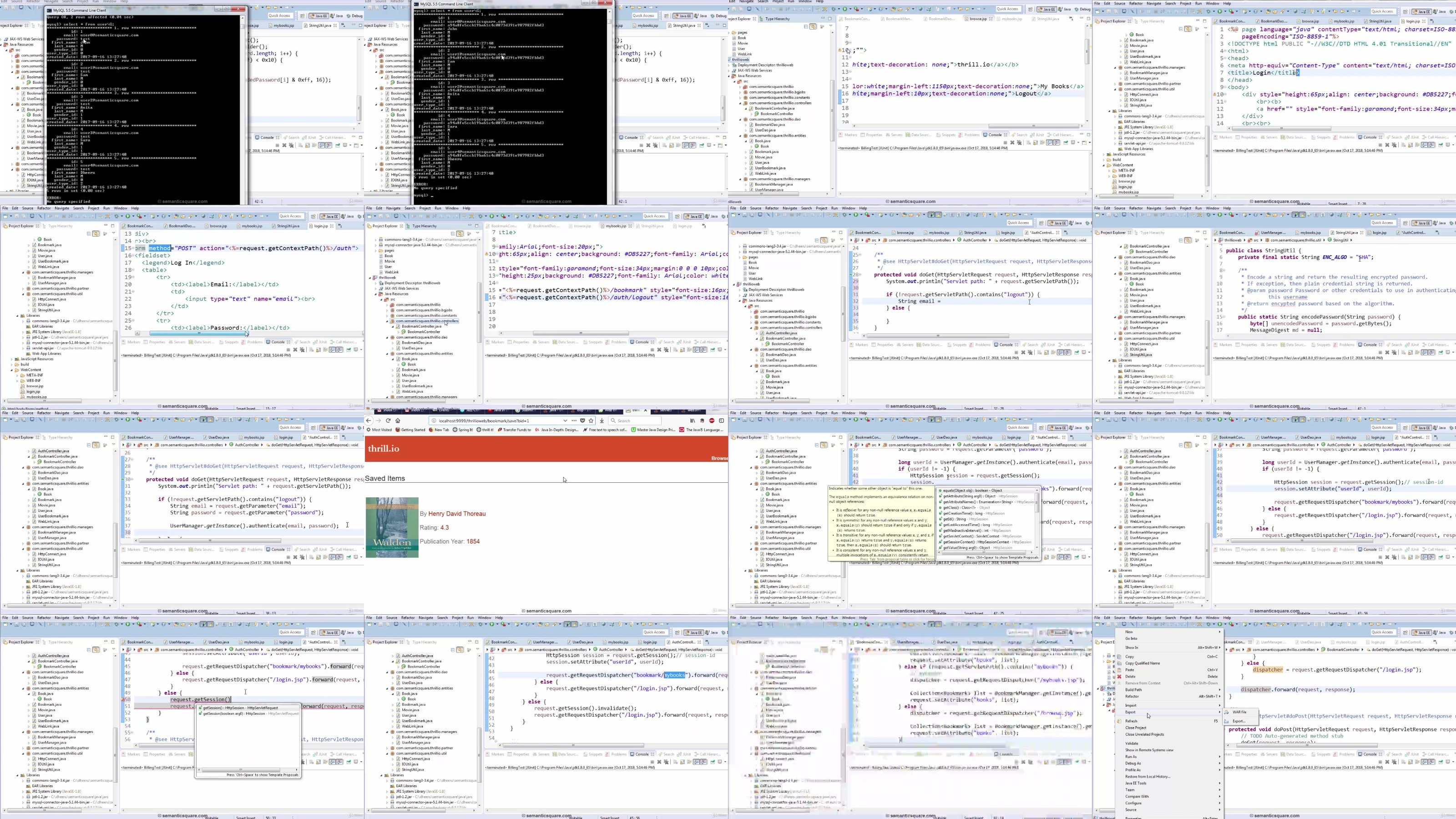Expand thrillio.partner package beside session autocomplete
Image resolution: width=1456 pixels, height=819 pixels.
pos(752,543)
